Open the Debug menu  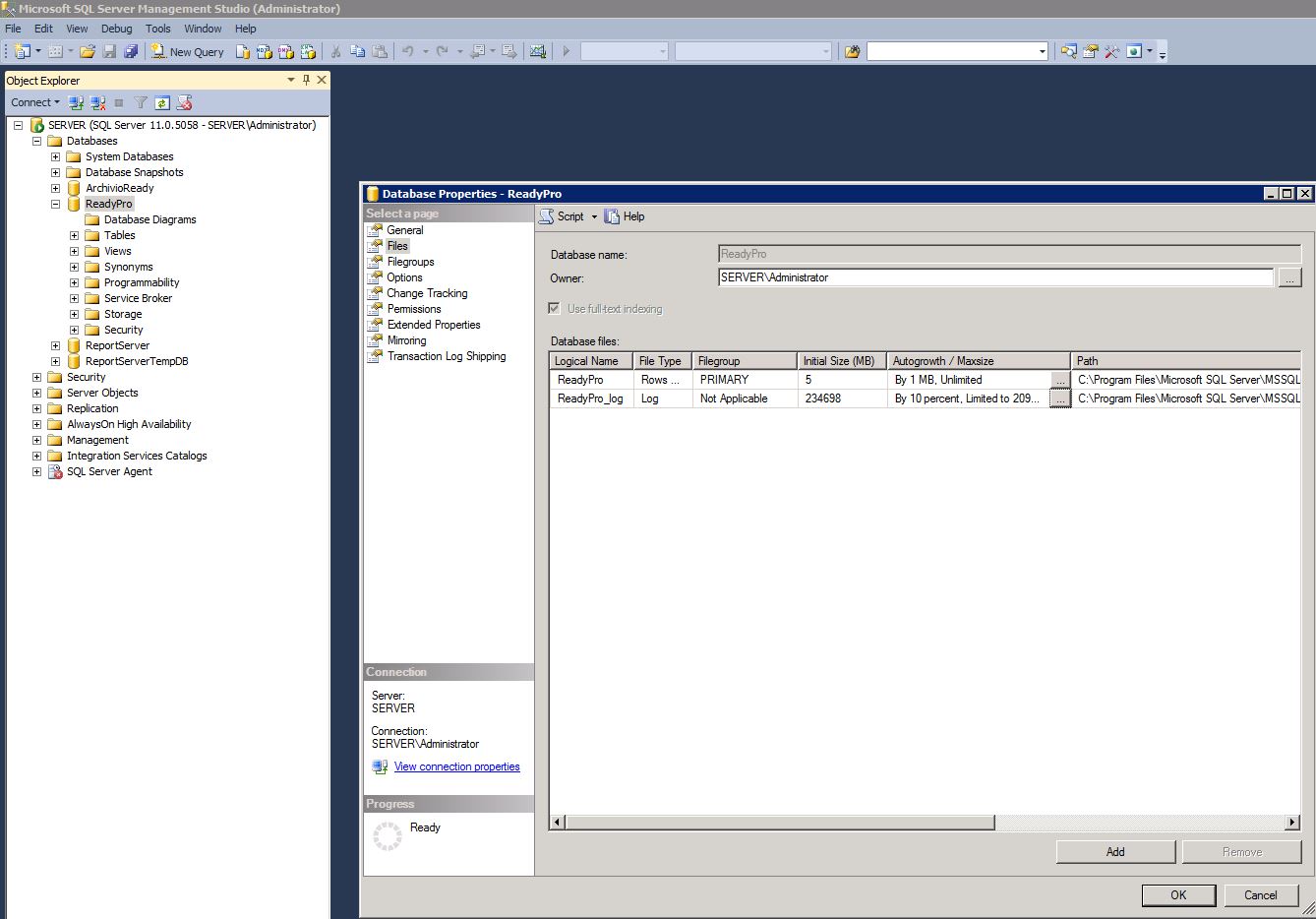(x=116, y=29)
